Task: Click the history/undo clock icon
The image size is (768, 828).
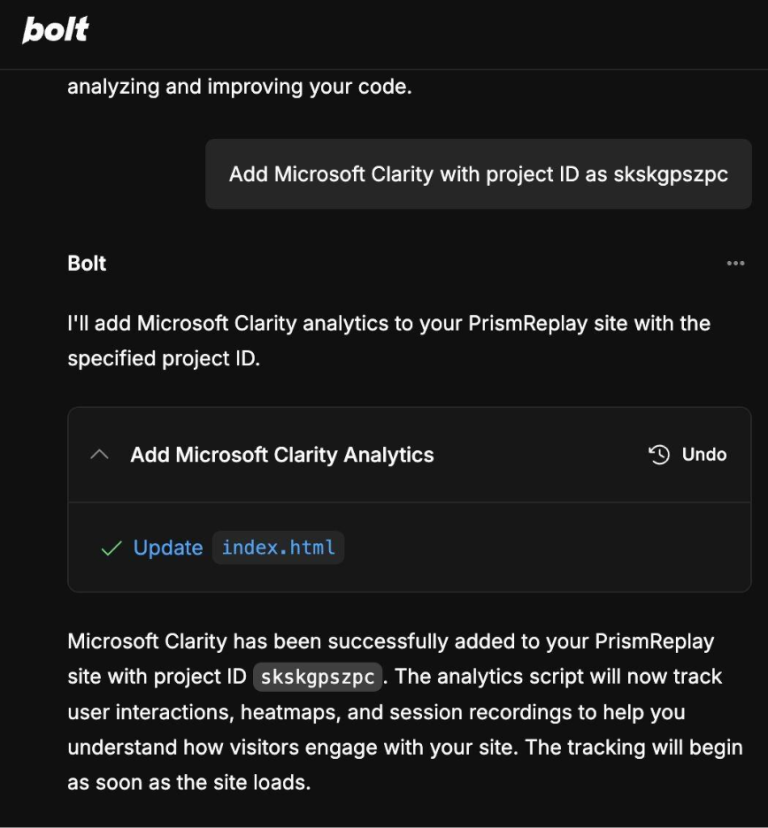Action: tap(660, 455)
